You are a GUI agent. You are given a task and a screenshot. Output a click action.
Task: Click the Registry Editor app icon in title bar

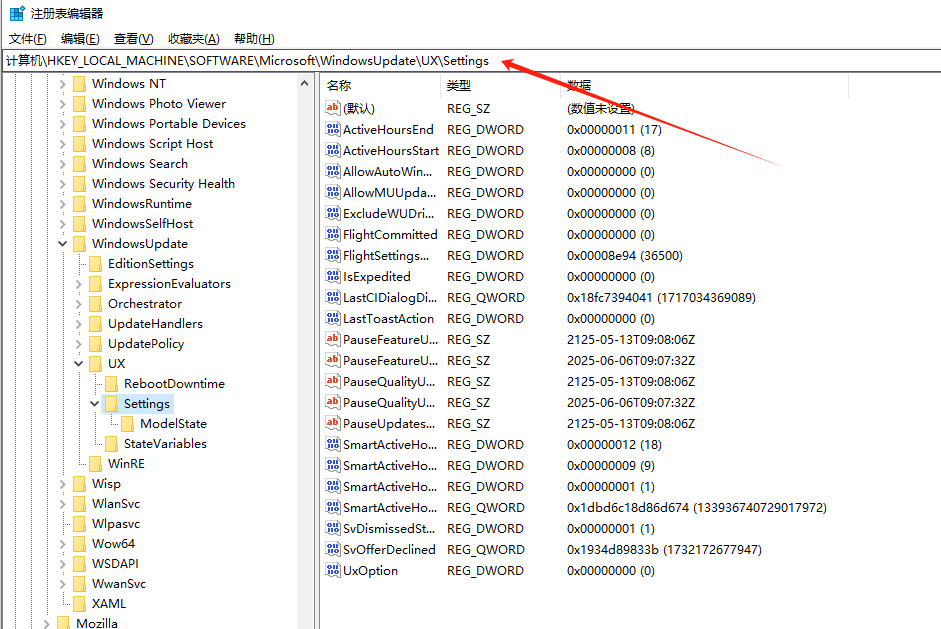[17, 13]
